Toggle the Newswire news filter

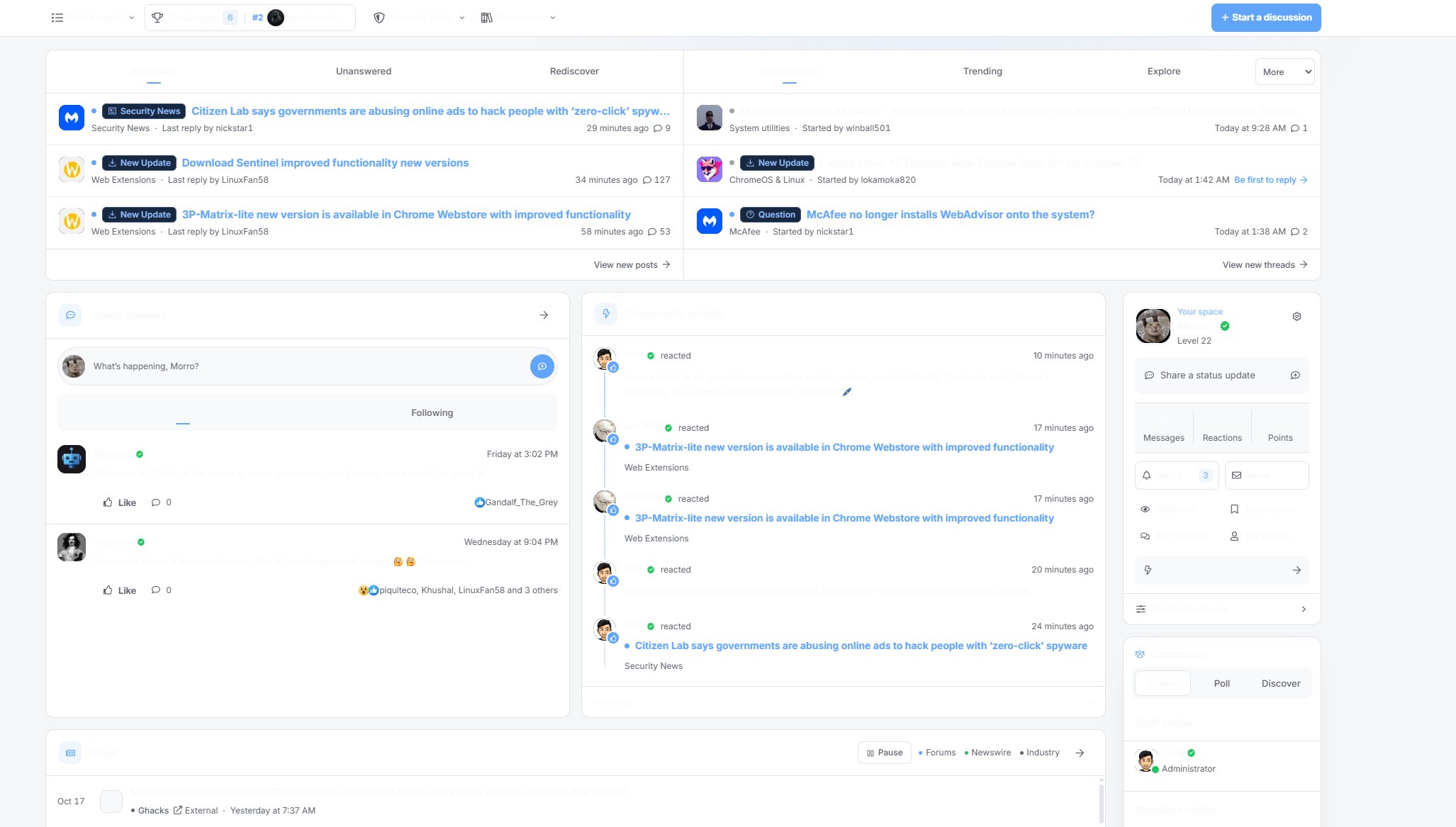tap(987, 753)
